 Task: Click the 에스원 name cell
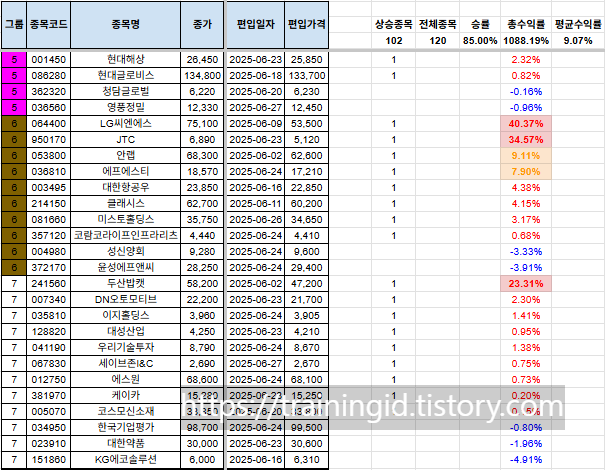(x=125, y=380)
